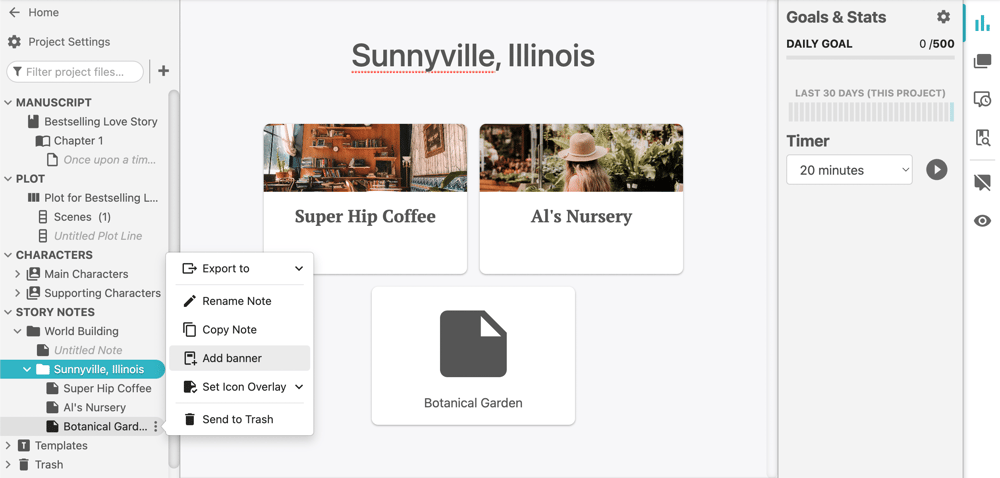Click the Home back arrow icon
The width and height of the screenshot is (1000, 478).
point(14,12)
